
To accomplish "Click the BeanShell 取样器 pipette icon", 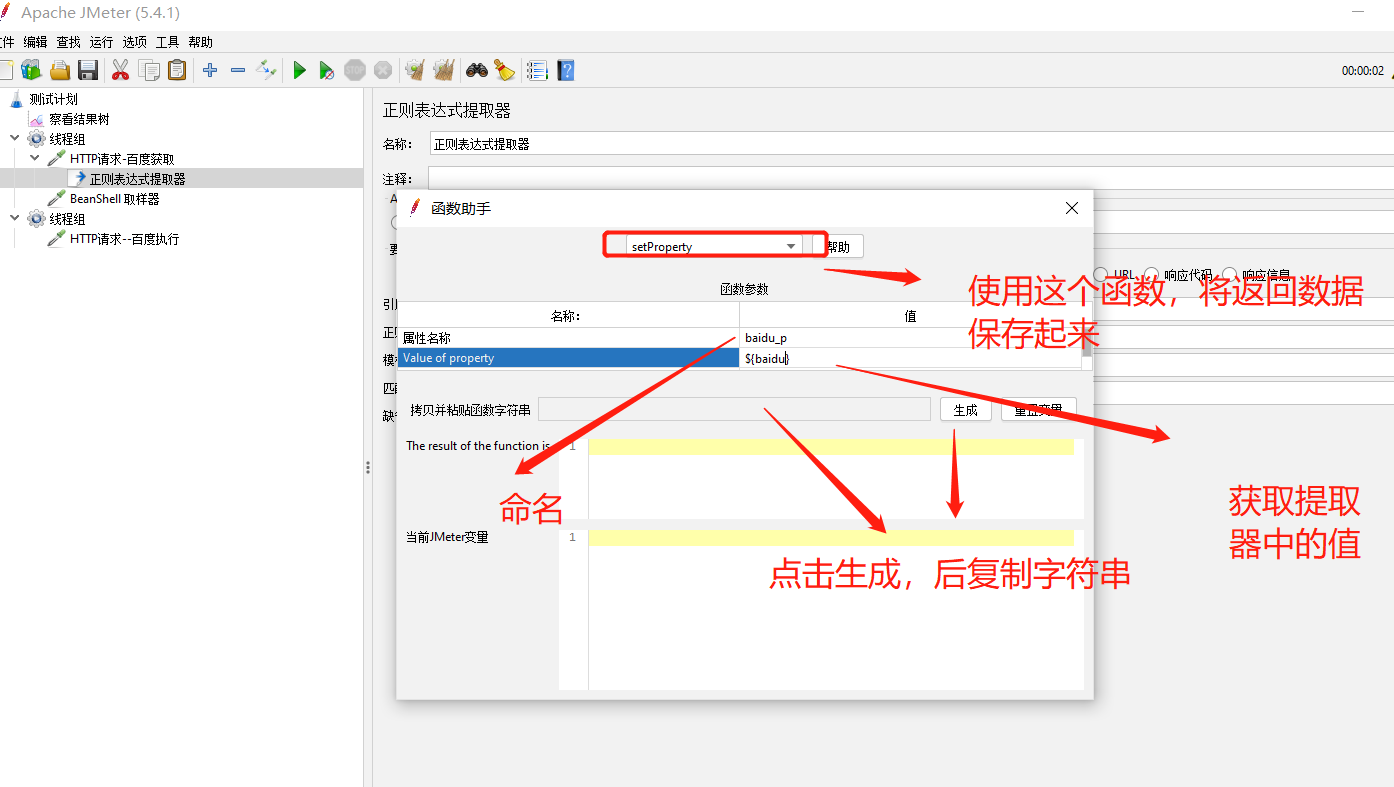I will [57, 199].
